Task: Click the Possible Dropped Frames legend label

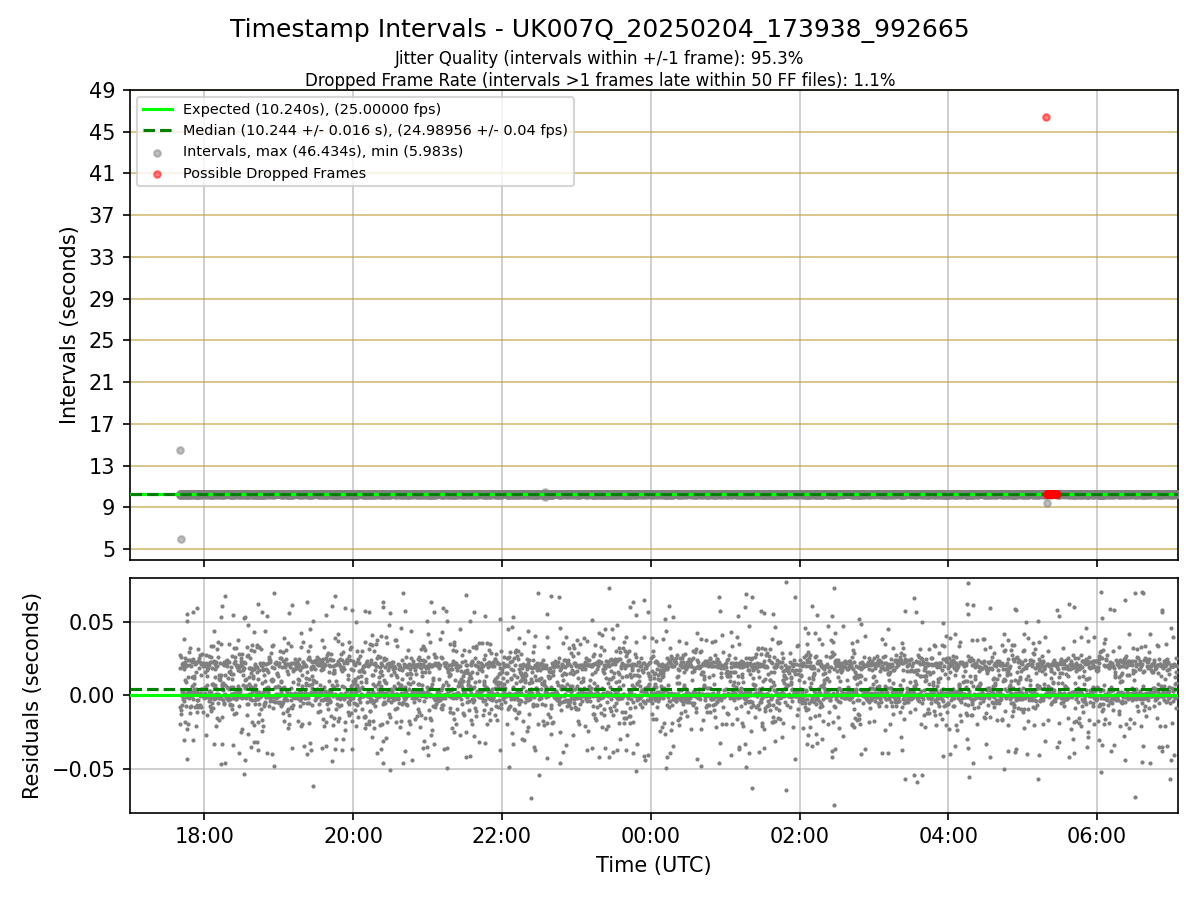Action: [x=274, y=173]
